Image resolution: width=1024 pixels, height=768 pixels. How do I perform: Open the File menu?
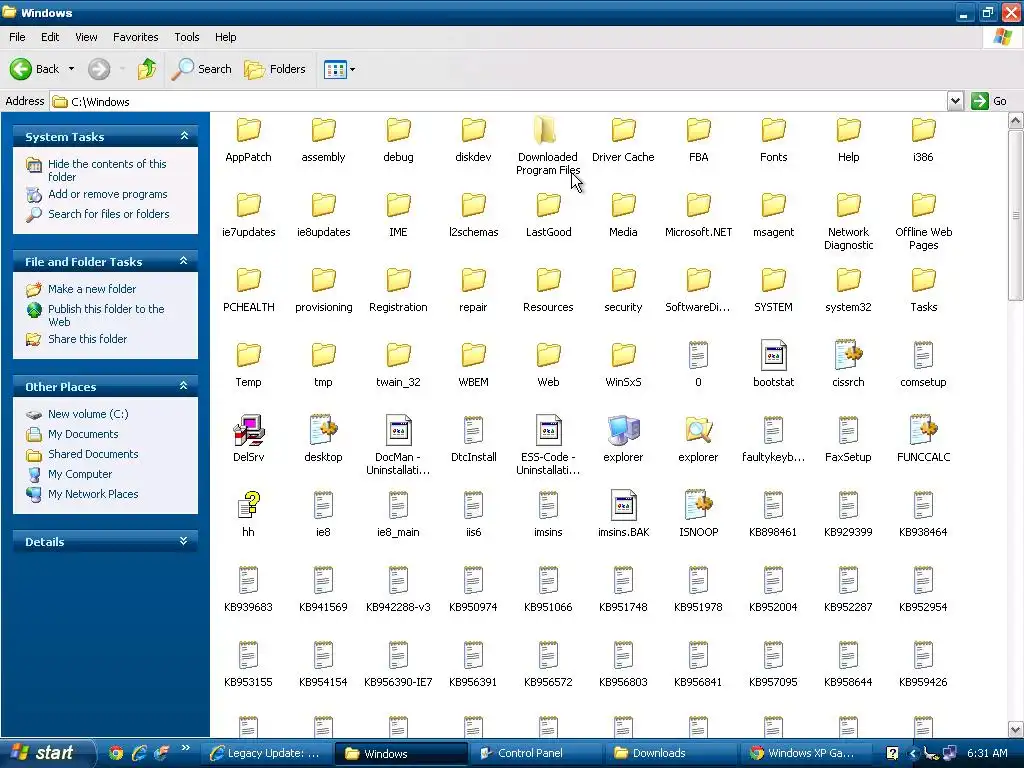(x=17, y=37)
